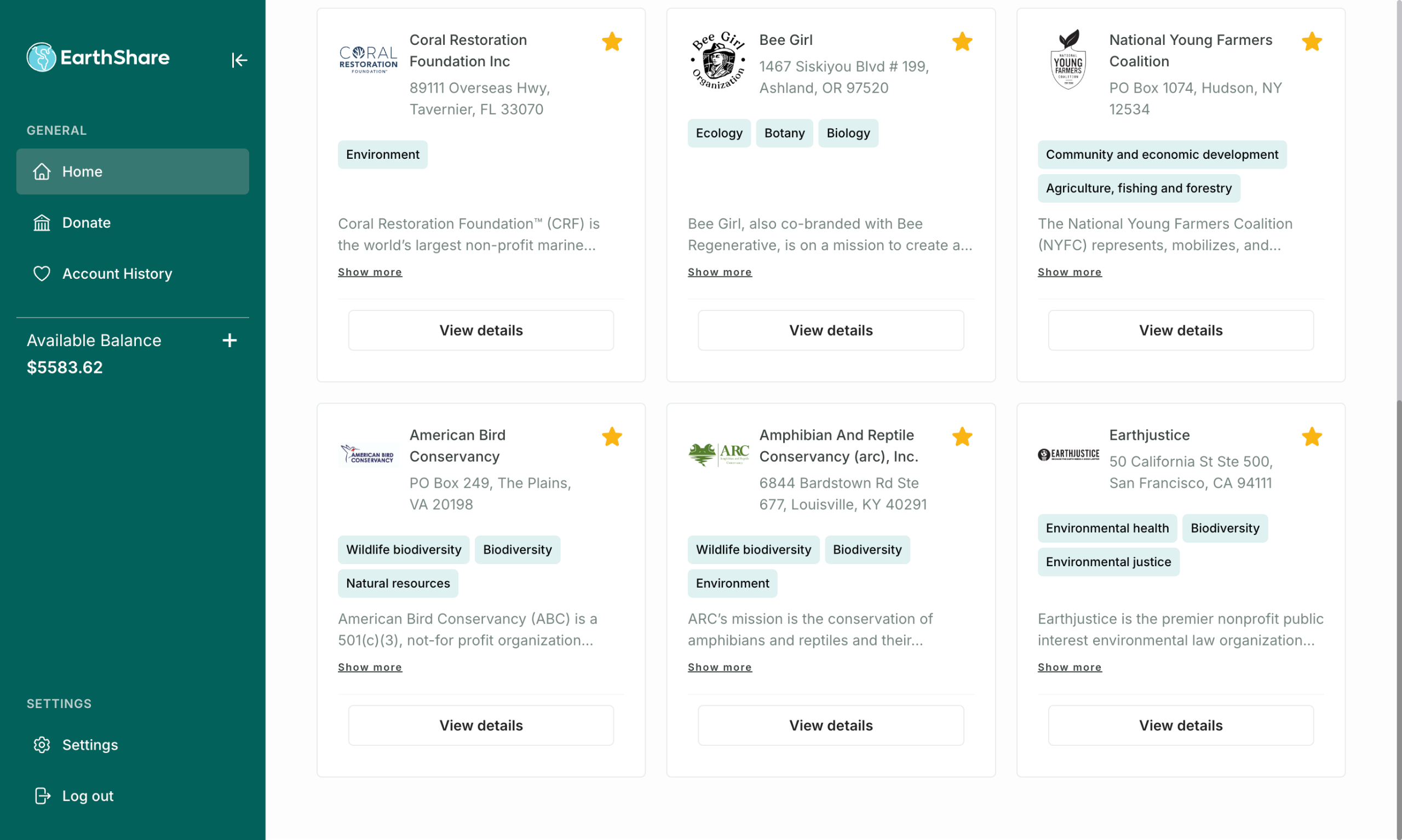Expand National Young Farmers Coalition description
Viewport: 1402px width, 840px height.
tap(1069, 272)
